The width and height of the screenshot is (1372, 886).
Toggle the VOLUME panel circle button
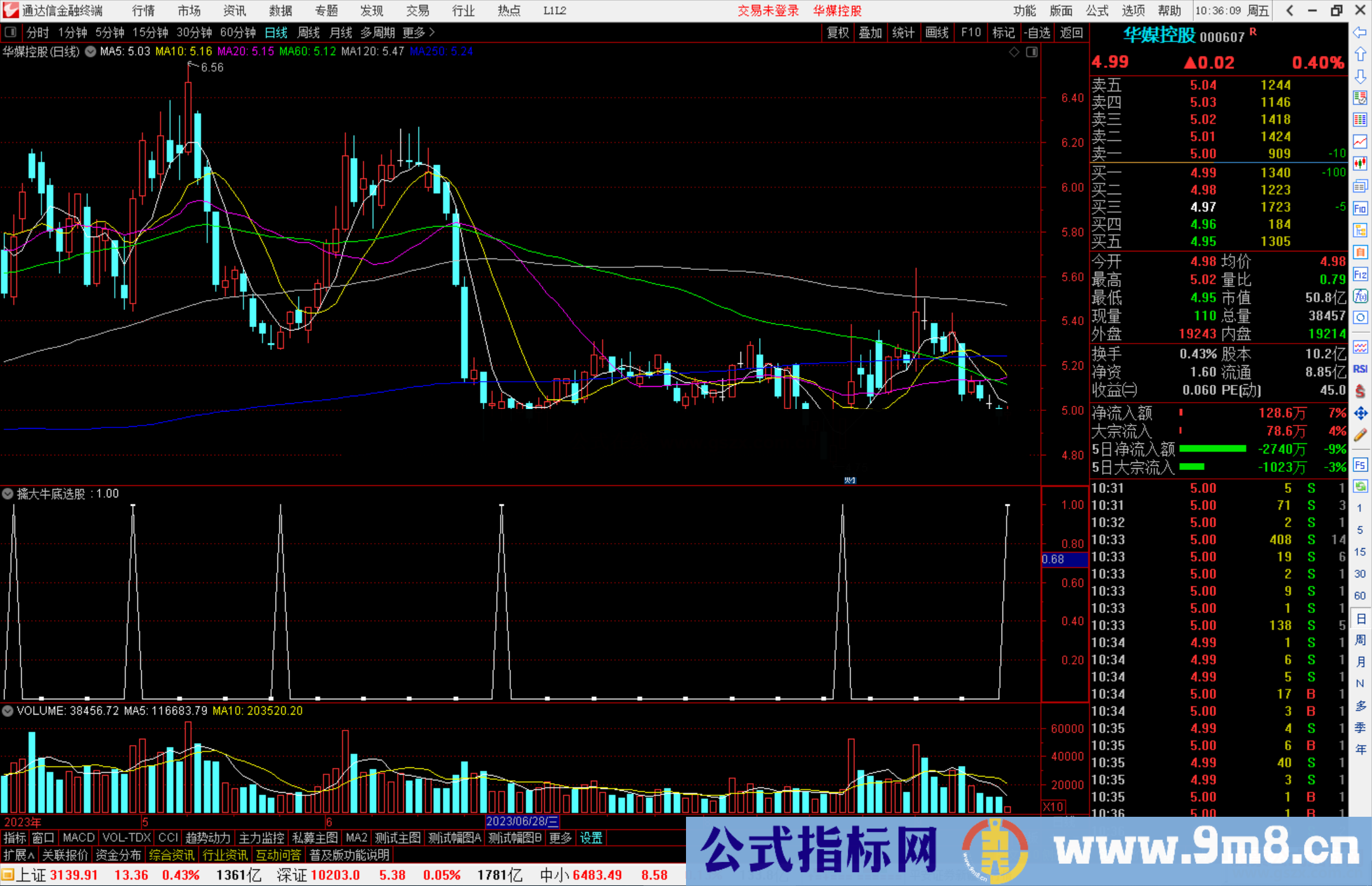click(x=8, y=711)
